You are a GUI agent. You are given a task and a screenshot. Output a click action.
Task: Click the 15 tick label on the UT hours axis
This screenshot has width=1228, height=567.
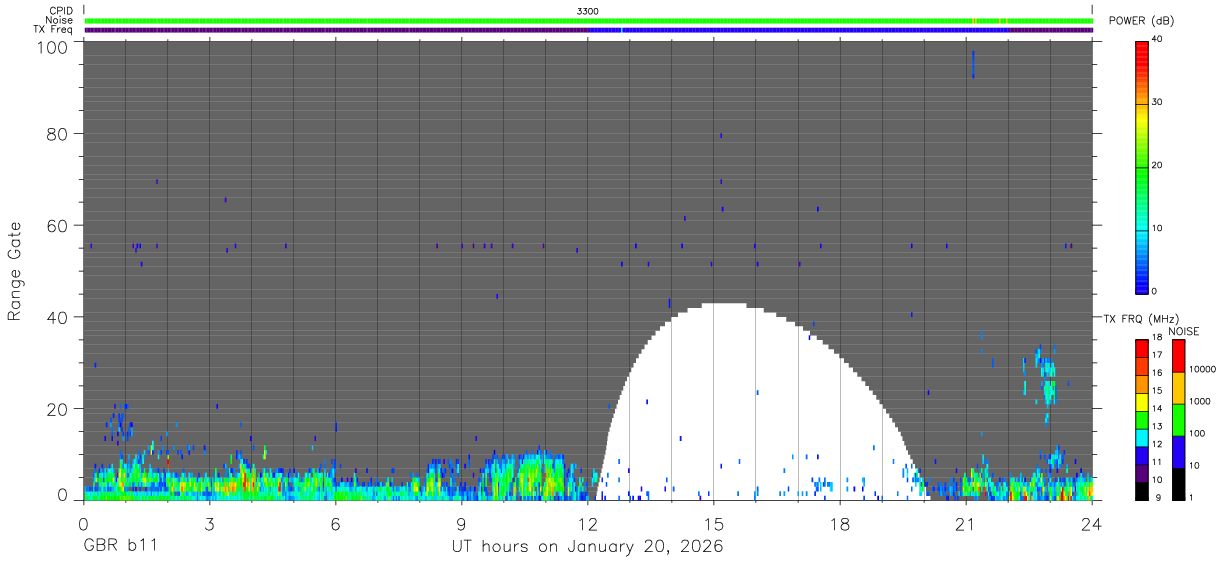click(x=713, y=523)
